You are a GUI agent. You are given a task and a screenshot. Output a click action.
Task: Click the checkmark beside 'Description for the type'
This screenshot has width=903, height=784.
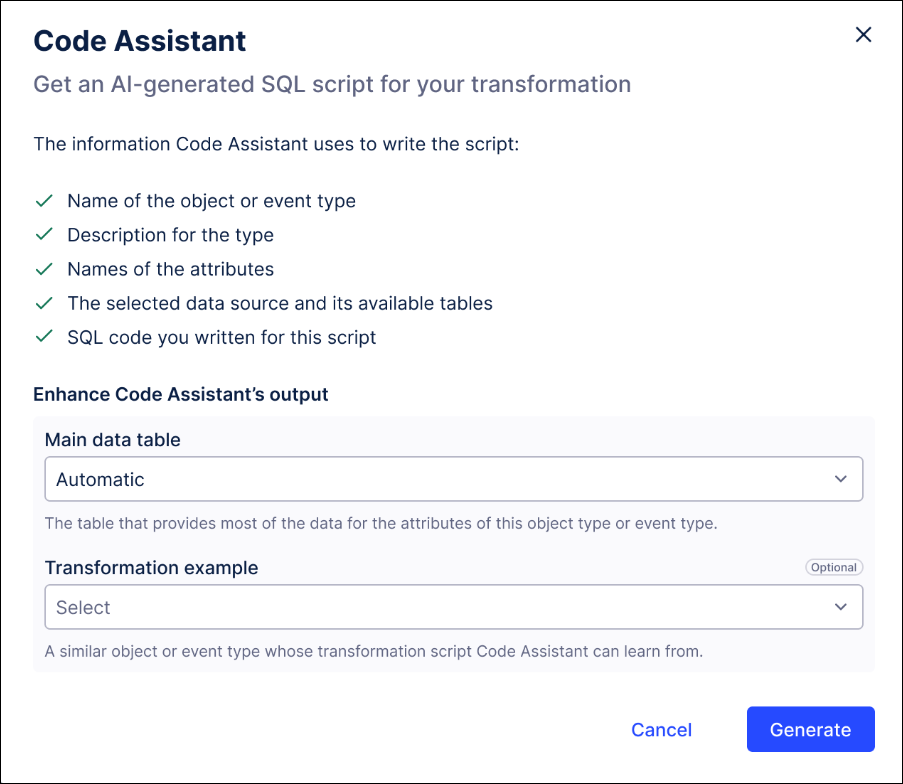(x=44, y=234)
